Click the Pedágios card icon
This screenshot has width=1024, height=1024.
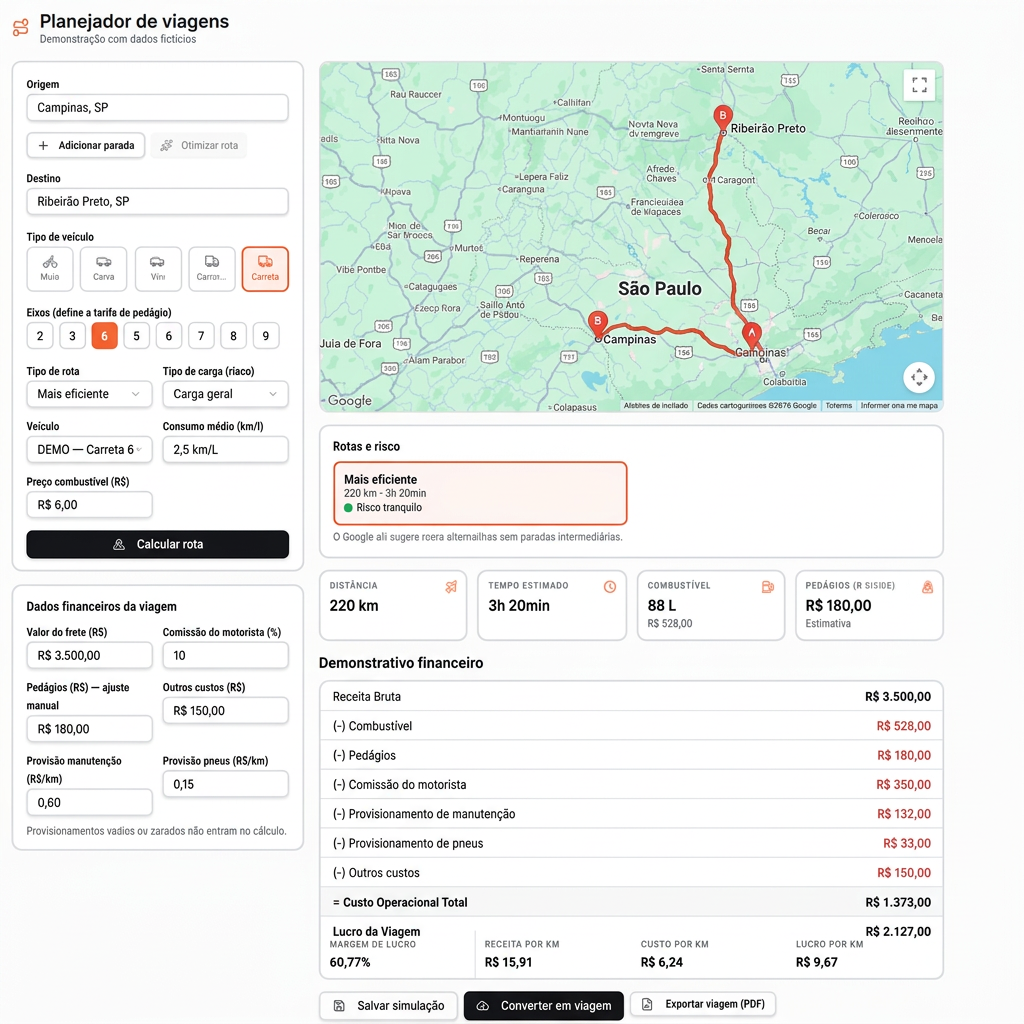tap(927, 586)
